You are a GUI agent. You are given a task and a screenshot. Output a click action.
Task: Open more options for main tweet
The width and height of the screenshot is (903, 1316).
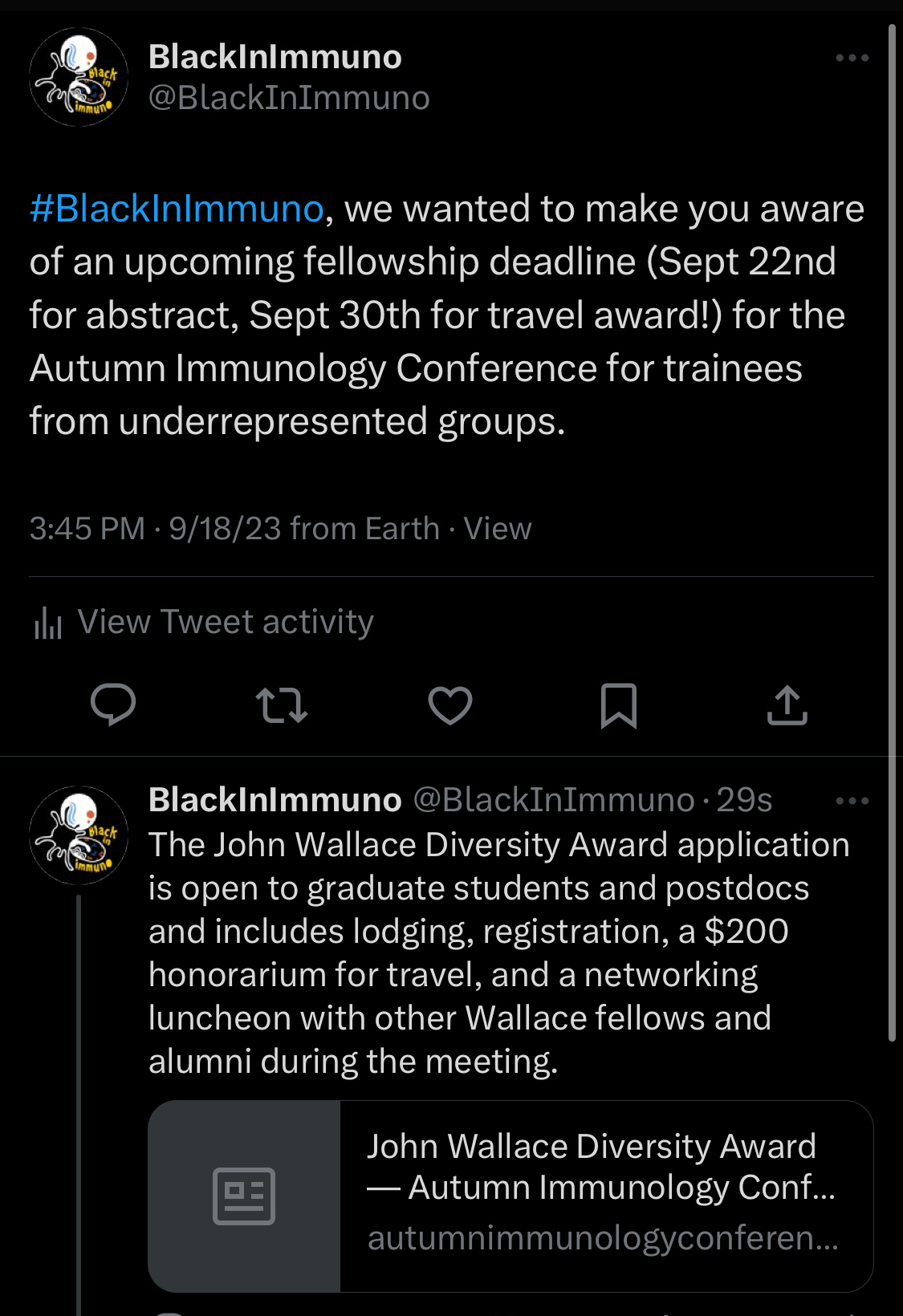point(852,58)
